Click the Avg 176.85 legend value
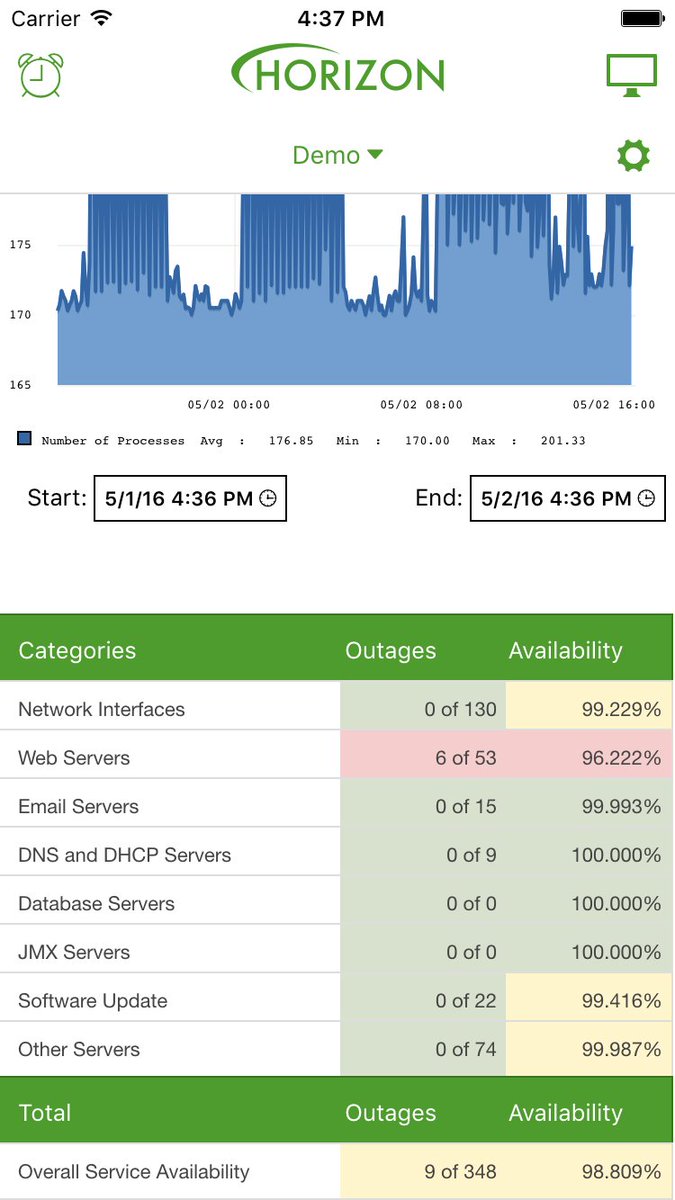This screenshot has height=1200, width=675. pyautogui.click(x=291, y=440)
